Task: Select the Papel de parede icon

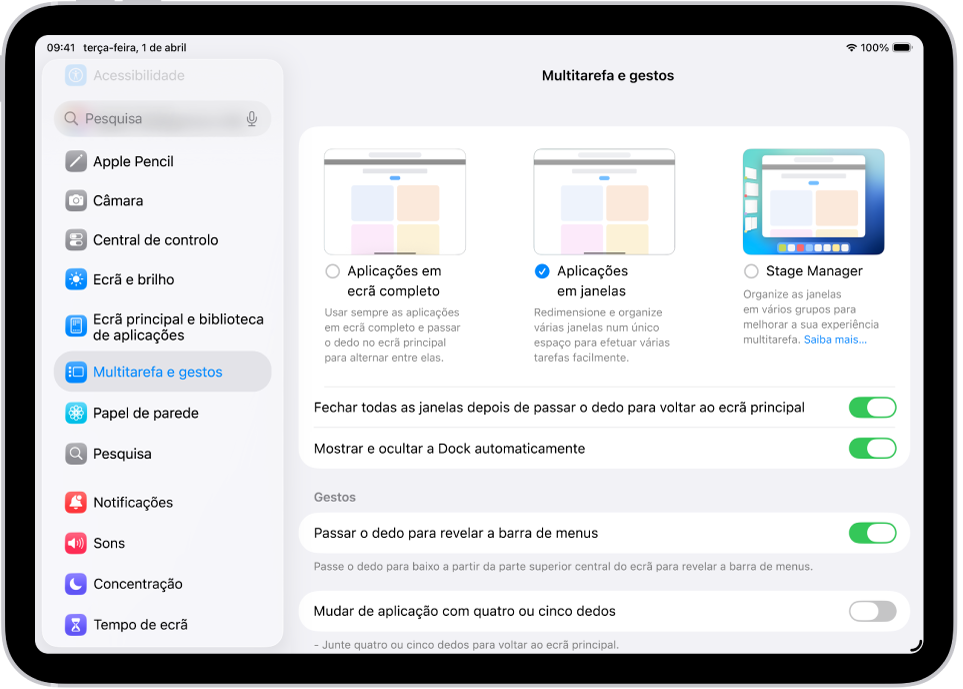Action: (76, 413)
